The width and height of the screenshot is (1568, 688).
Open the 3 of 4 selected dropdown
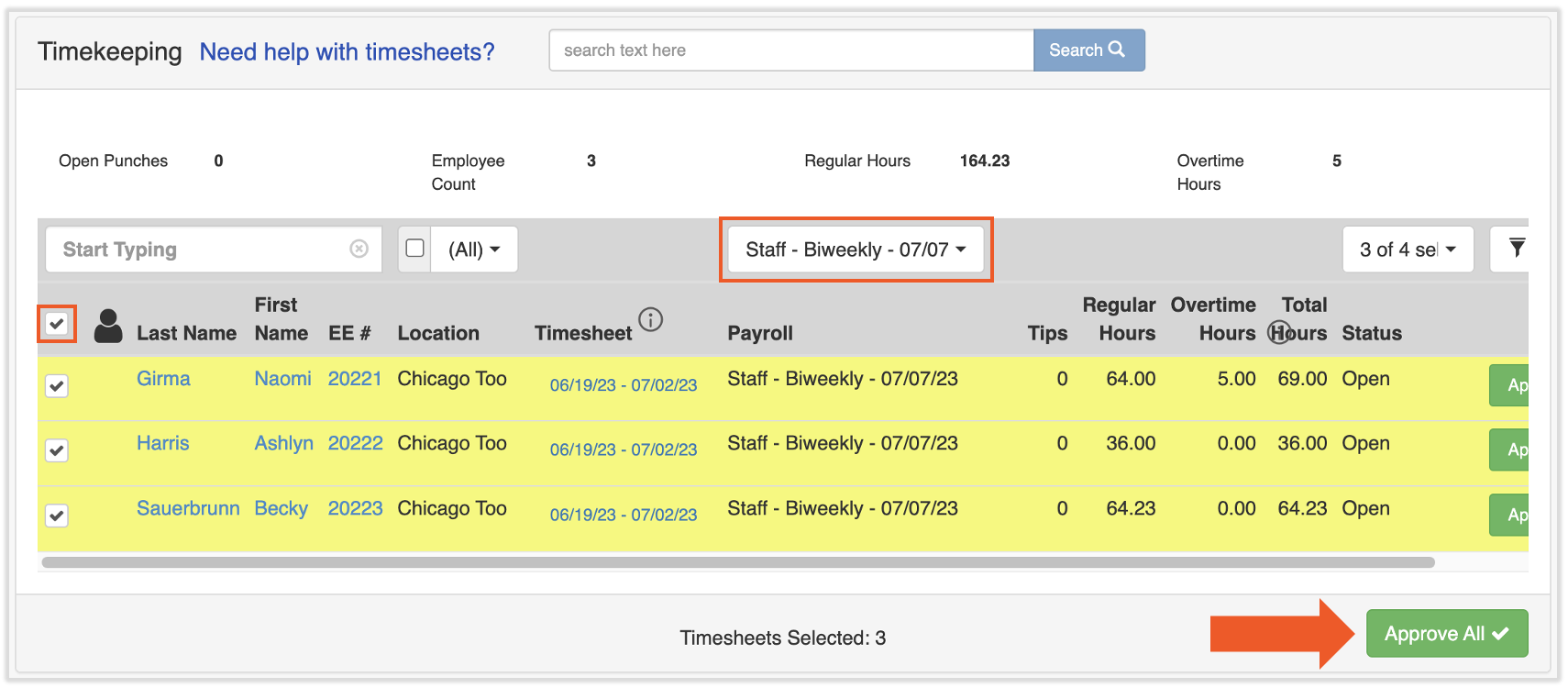1407,250
